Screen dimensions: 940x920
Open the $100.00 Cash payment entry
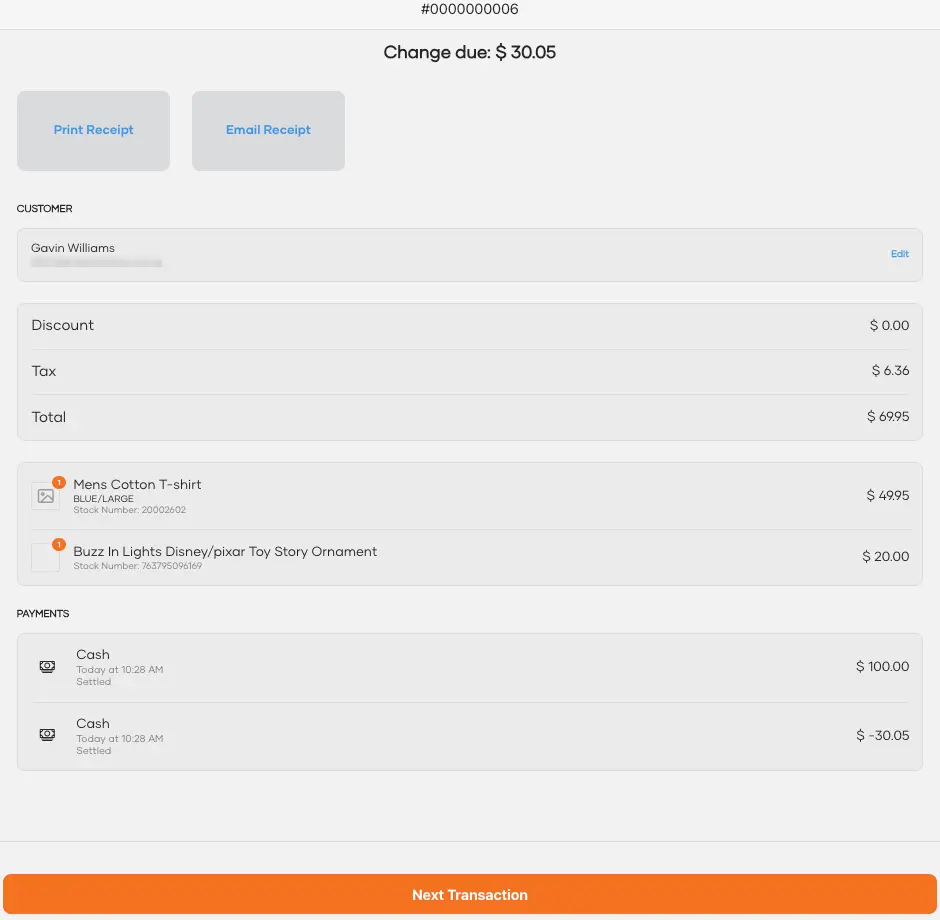coord(470,668)
